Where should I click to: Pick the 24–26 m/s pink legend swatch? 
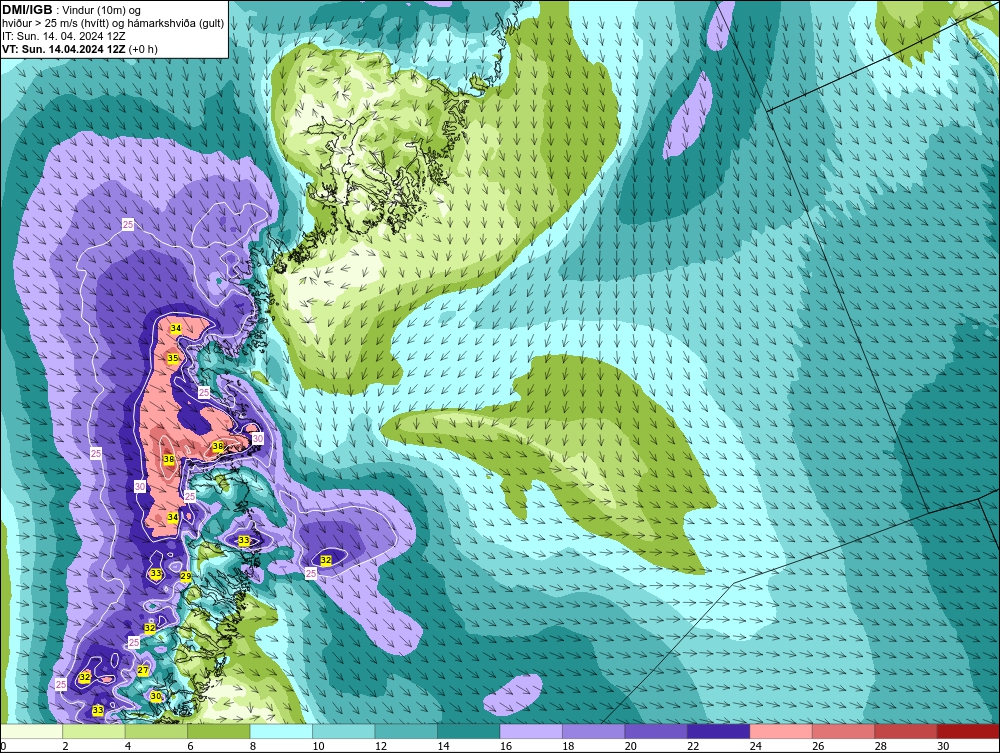[781, 731]
